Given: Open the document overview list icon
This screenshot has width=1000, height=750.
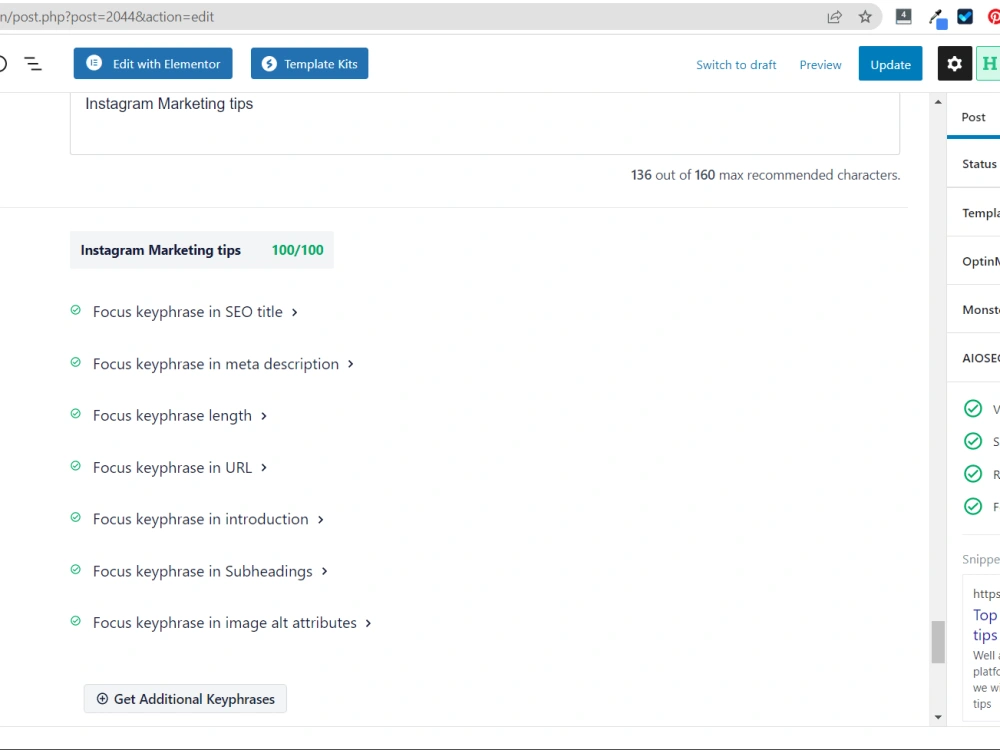Looking at the screenshot, I should coord(33,64).
